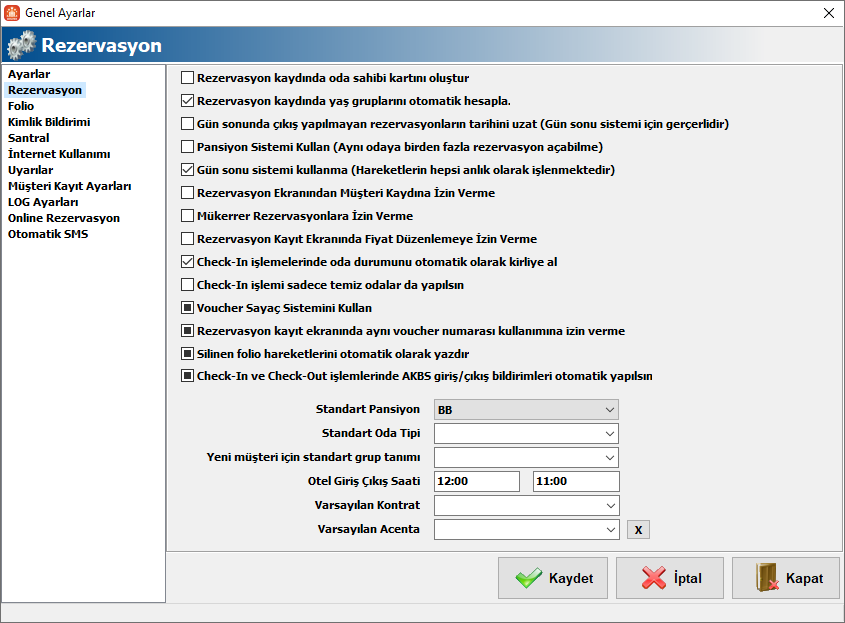845x623 pixels.
Task: Toggle 'aynı voucher numarası kullanımına izin verme' checkbox
Action: tap(187, 331)
